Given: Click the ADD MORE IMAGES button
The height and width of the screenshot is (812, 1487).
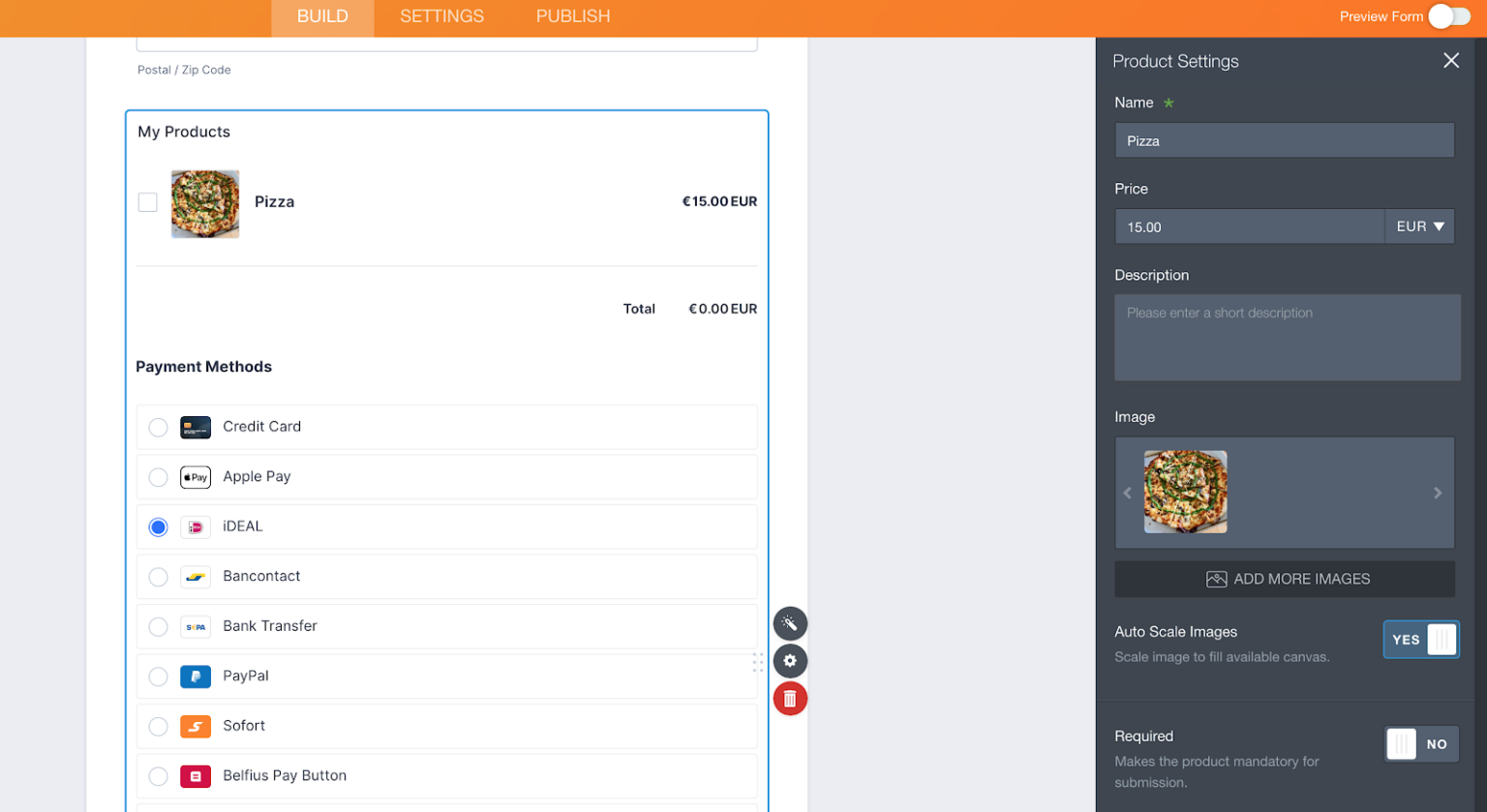Looking at the screenshot, I should coord(1284,579).
